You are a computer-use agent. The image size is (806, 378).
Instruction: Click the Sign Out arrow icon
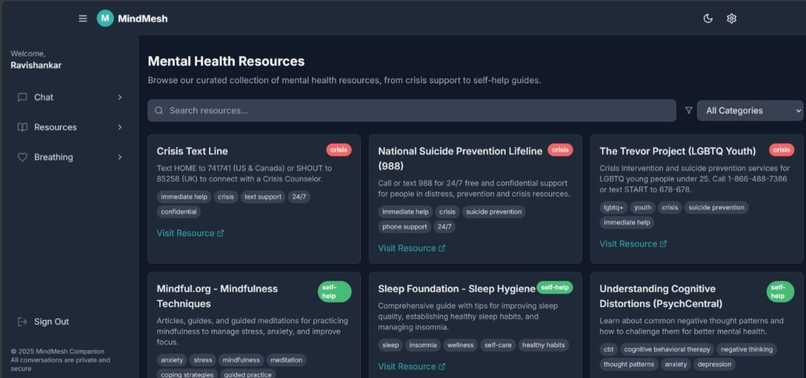coord(22,321)
